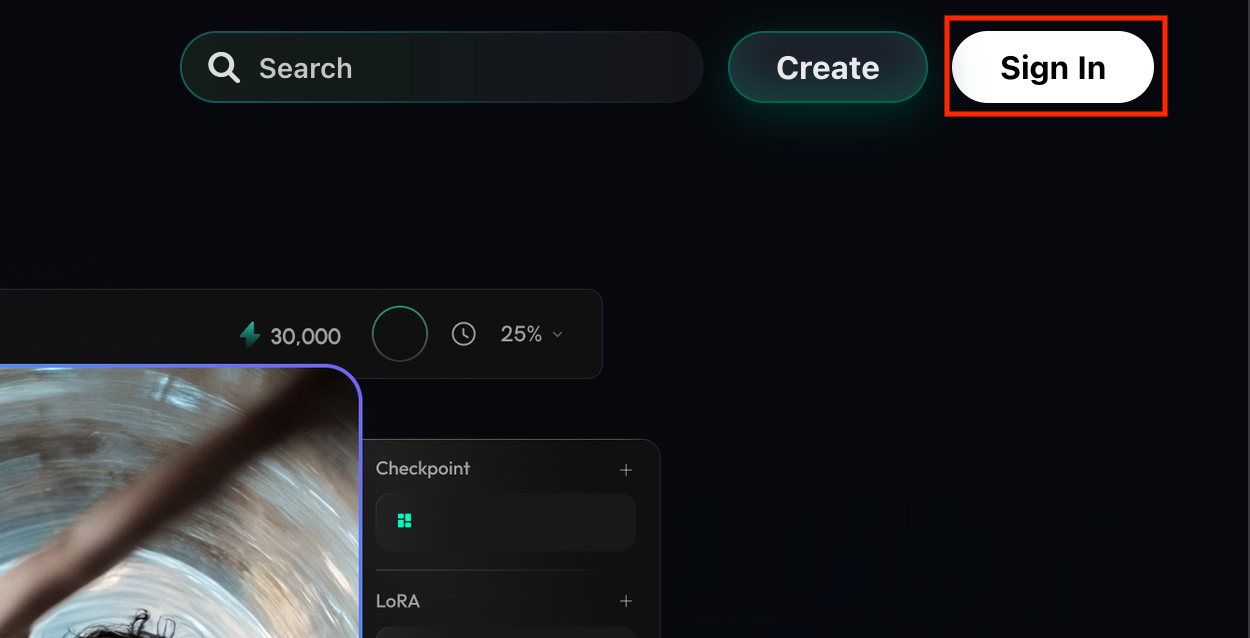The image size is (1250, 638).
Task: Add a LoRA using the plus icon
Action: [626, 601]
